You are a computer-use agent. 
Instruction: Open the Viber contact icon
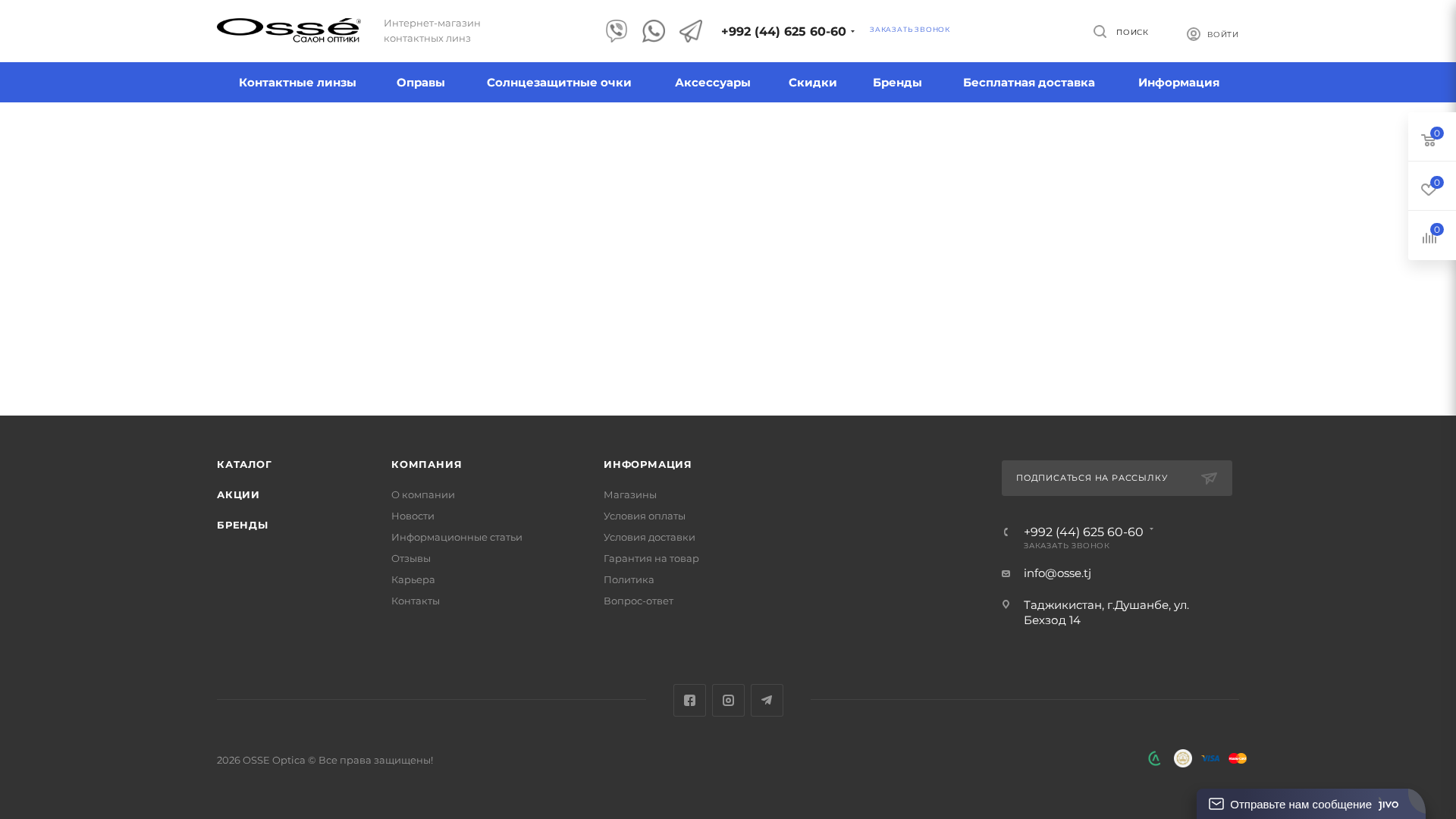[617, 31]
